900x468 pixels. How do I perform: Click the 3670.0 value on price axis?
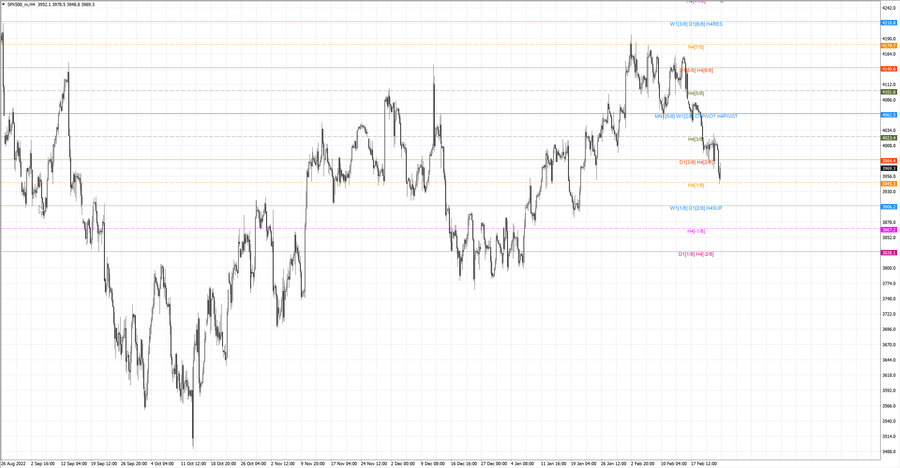(x=889, y=345)
